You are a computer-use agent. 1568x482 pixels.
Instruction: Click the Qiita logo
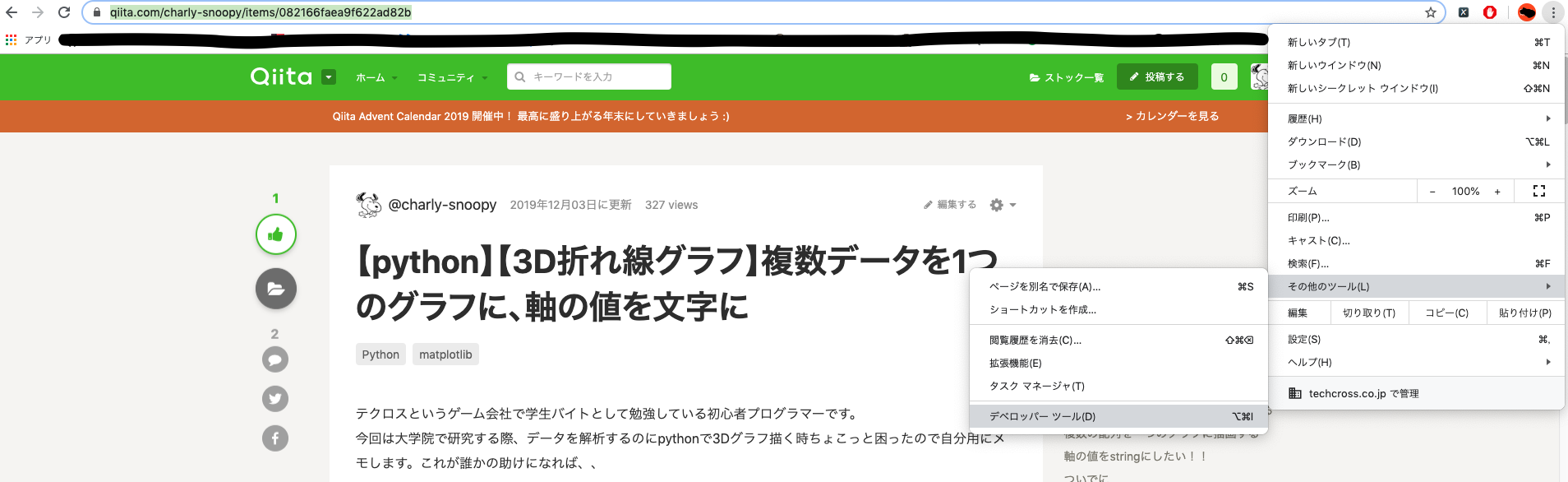(281, 76)
